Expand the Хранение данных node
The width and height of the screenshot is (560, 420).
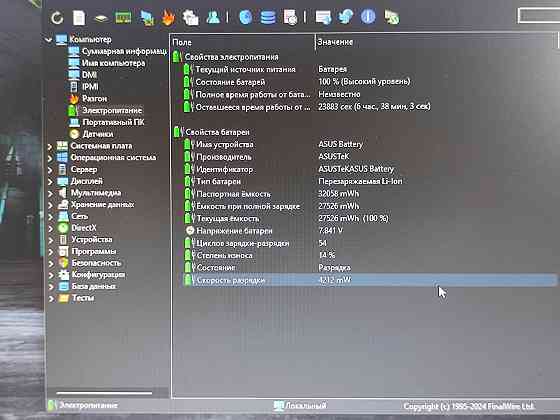pos(50,205)
